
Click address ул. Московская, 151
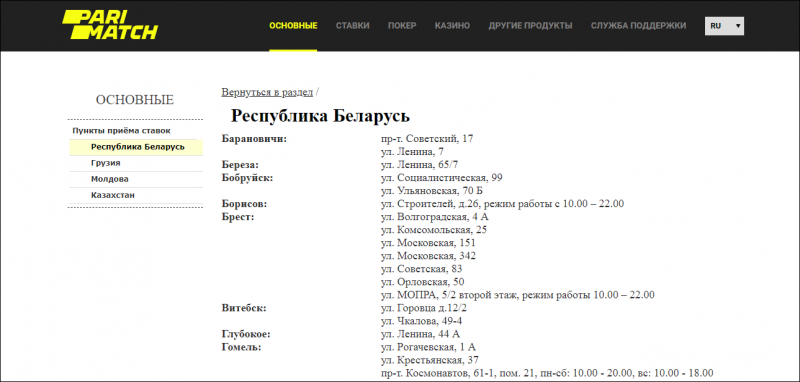428,243
